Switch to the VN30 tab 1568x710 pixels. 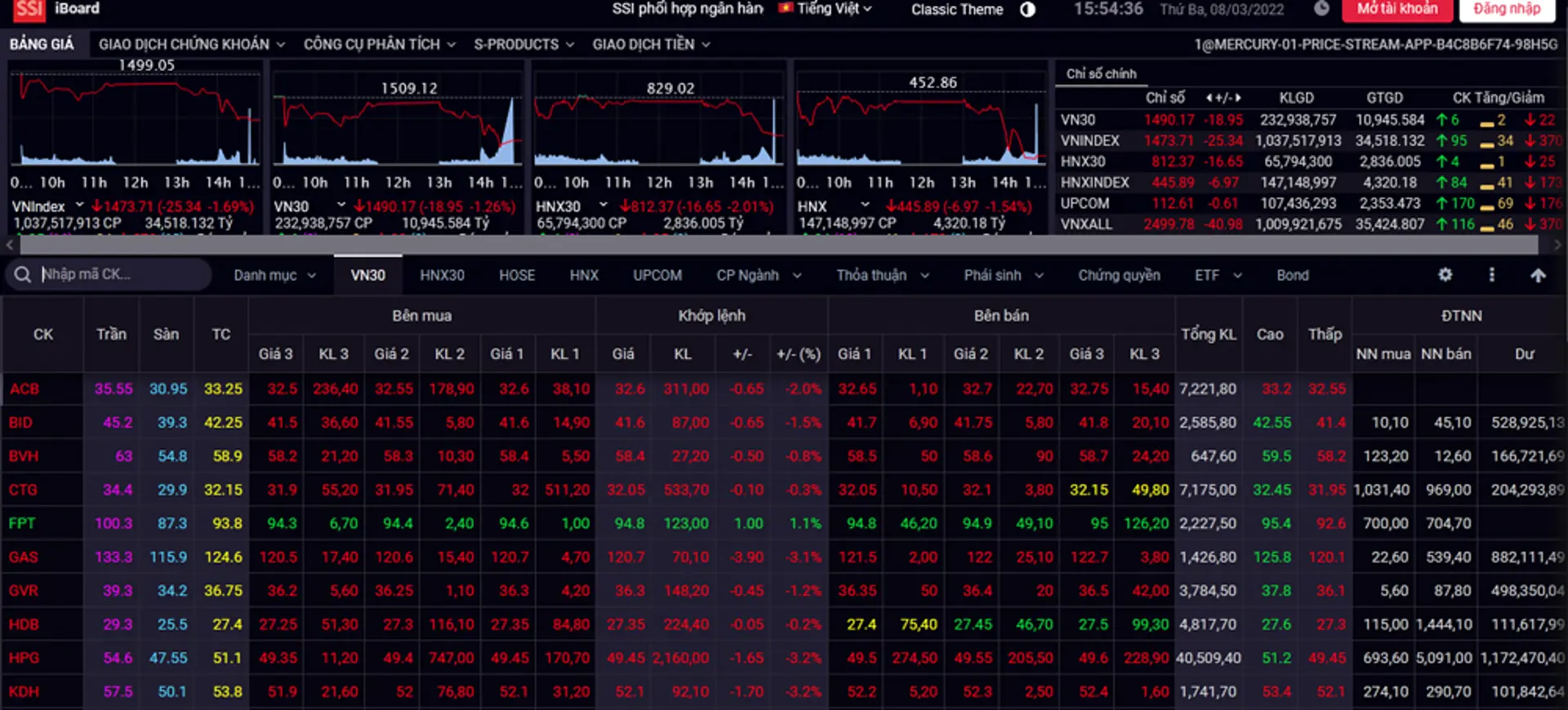[x=368, y=275]
